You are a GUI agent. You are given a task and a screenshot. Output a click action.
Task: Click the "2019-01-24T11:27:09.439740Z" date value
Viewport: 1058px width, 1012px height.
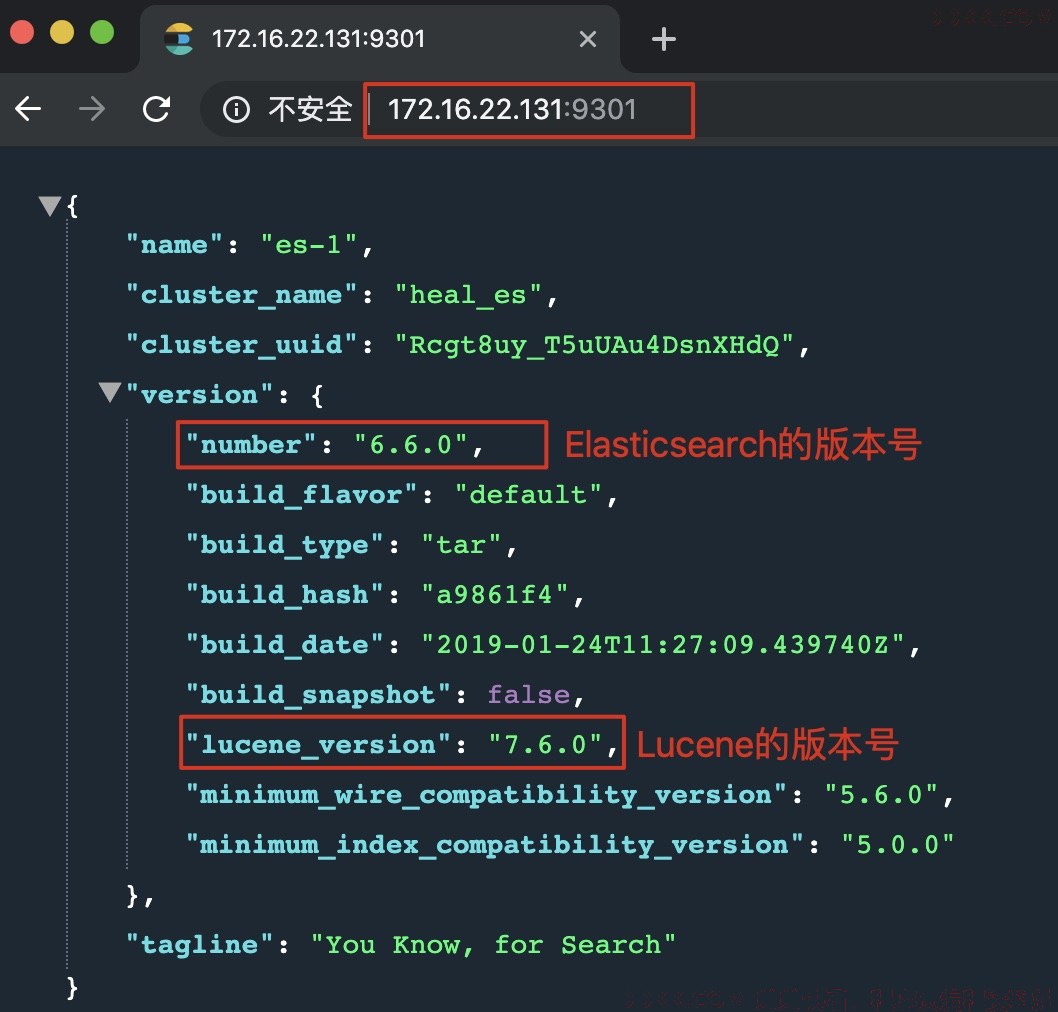(x=663, y=644)
